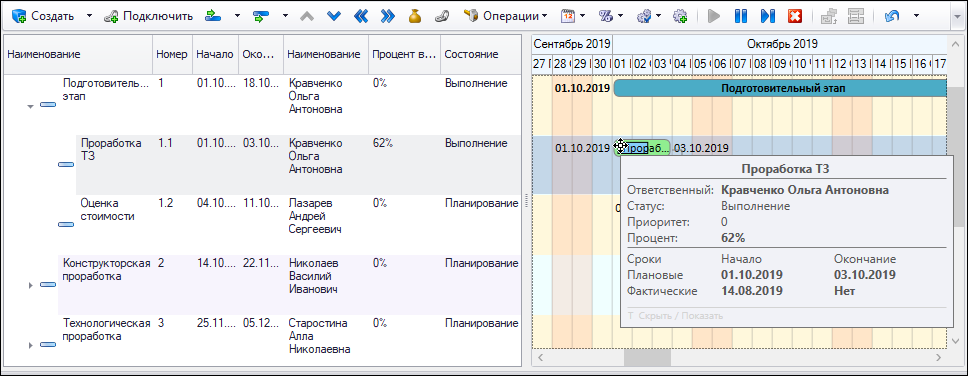This screenshot has height=376, width=968.
Task: Click the add-subtask icon with green arrow
Action: coord(261,16)
